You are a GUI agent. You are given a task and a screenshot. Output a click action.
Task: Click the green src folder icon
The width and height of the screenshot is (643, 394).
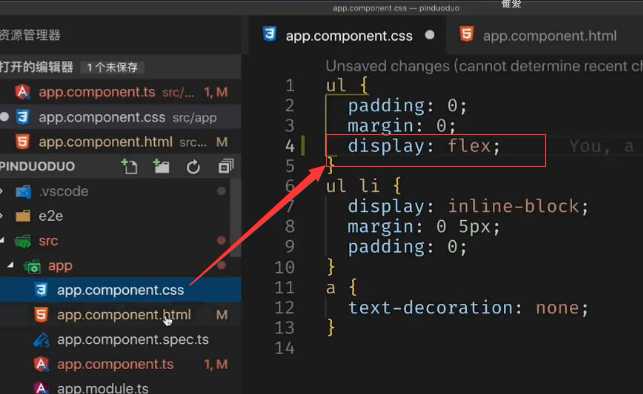23,241
